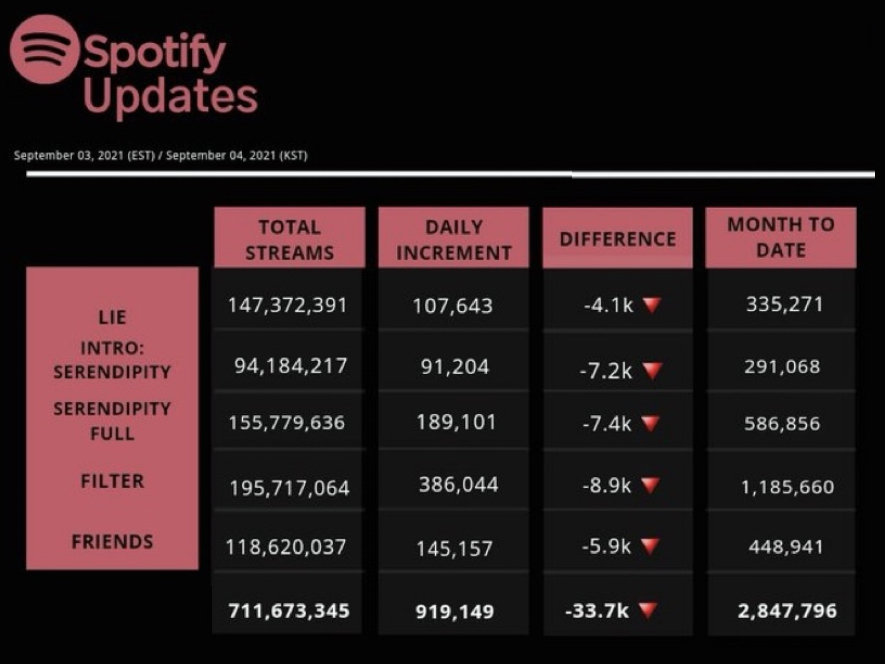The image size is (885, 664).
Task: Select the Intro: Serendipity row label
Action: click(x=112, y=361)
